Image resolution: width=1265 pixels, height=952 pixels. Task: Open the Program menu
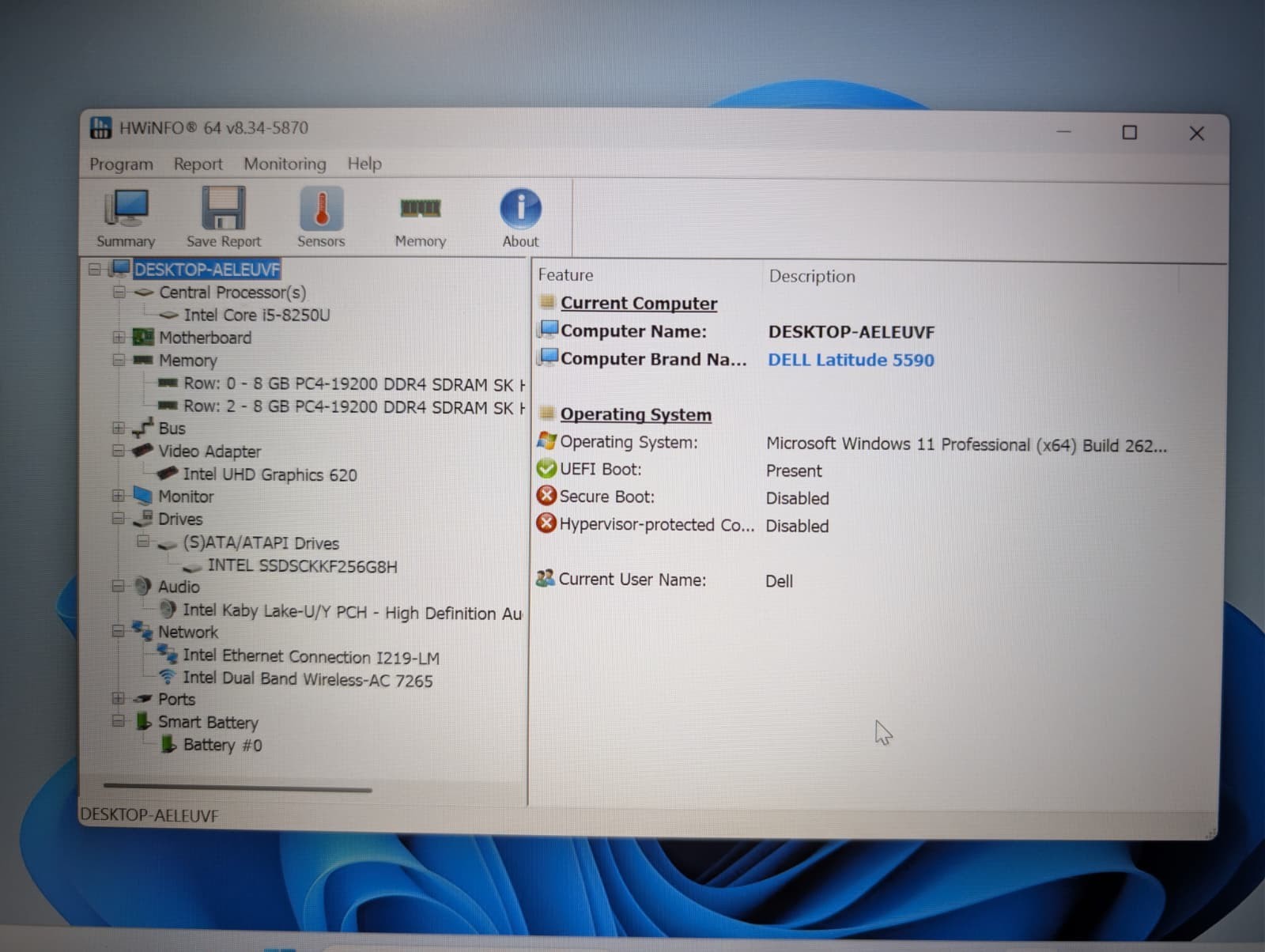[x=121, y=164]
